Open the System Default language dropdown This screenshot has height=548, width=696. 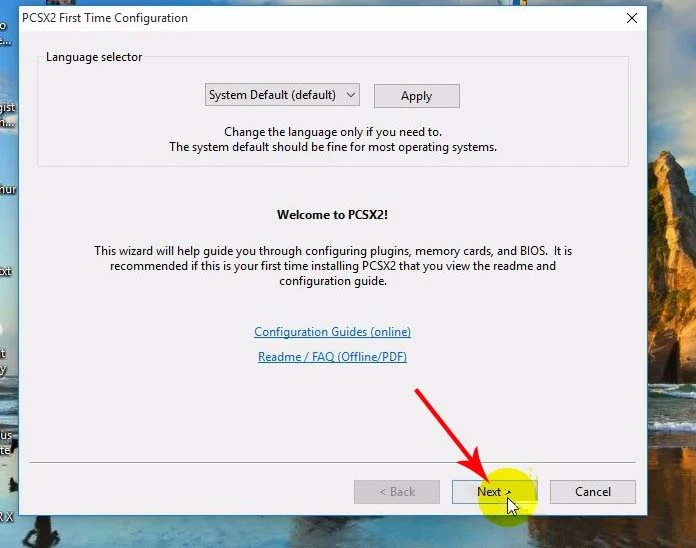[282, 95]
